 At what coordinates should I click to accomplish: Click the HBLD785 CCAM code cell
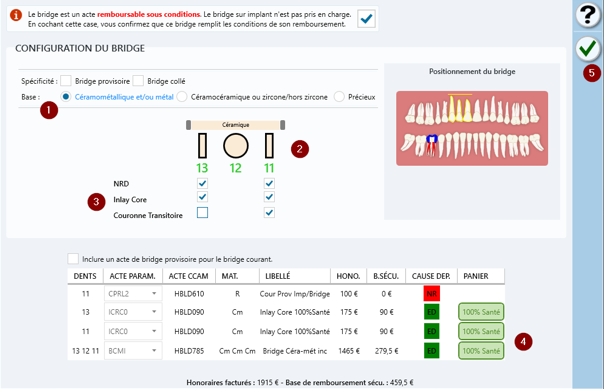[189, 351]
